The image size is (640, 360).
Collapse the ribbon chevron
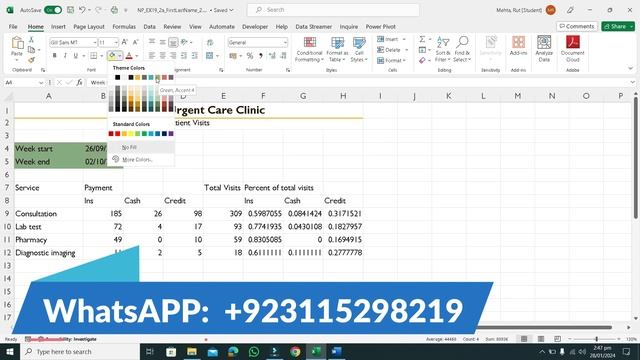coord(630,69)
